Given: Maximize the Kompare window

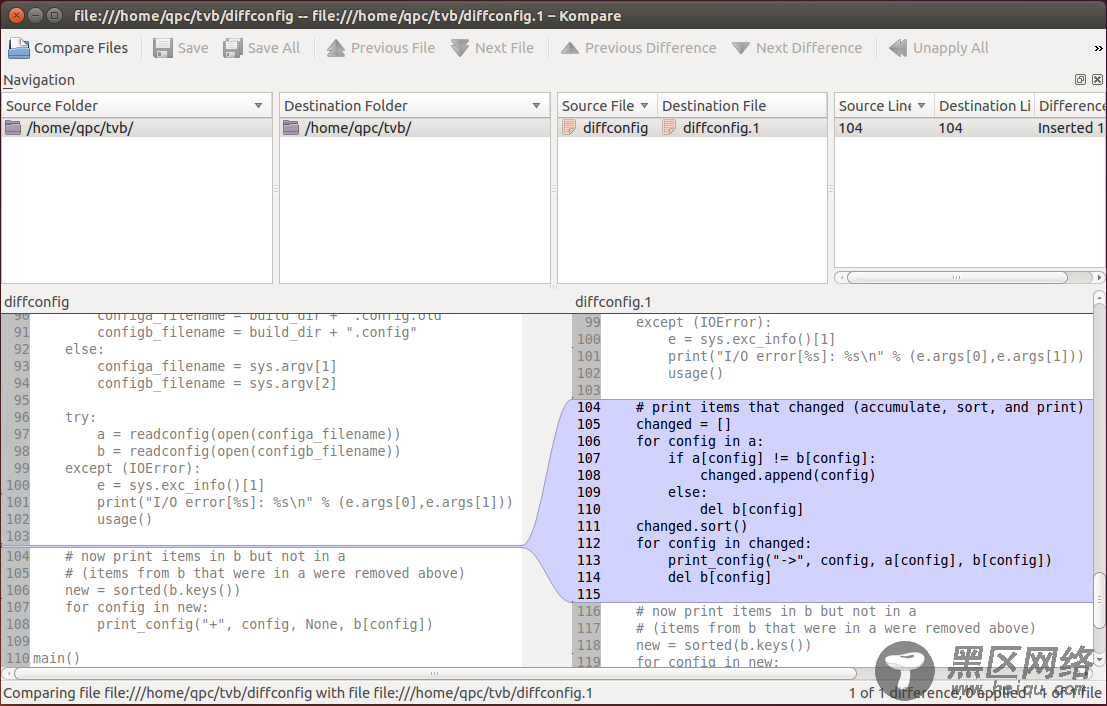Looking at the screenshot, I should click(54, 15).
